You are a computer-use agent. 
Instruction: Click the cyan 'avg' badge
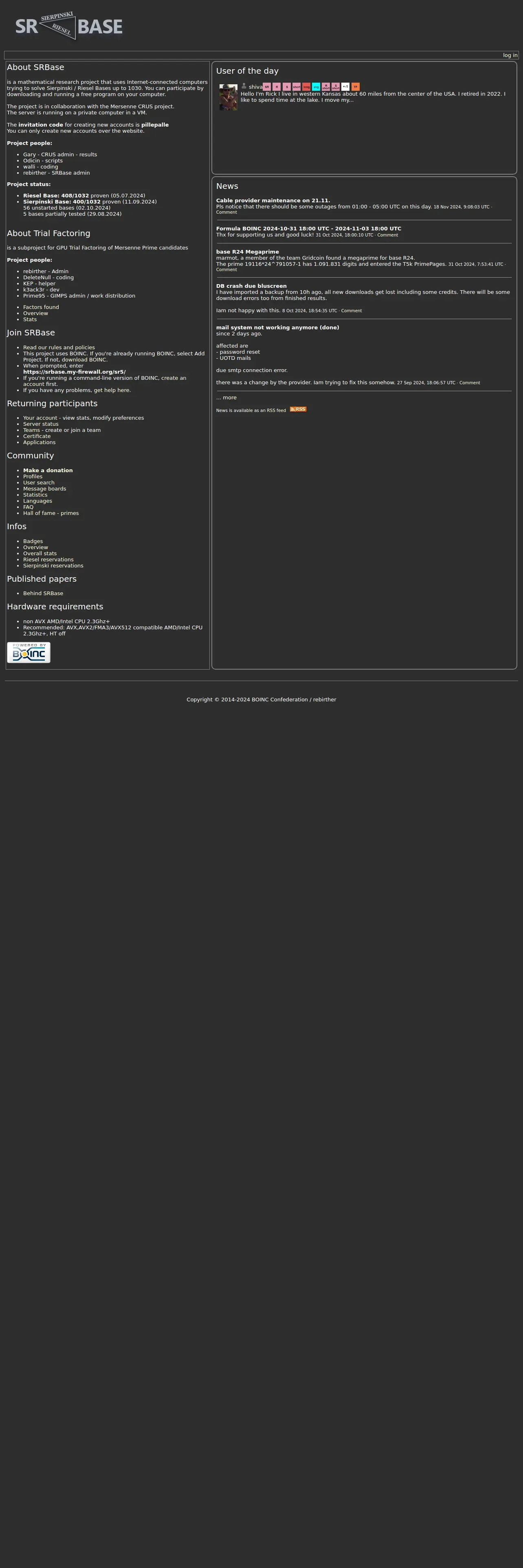click(316, 87)
